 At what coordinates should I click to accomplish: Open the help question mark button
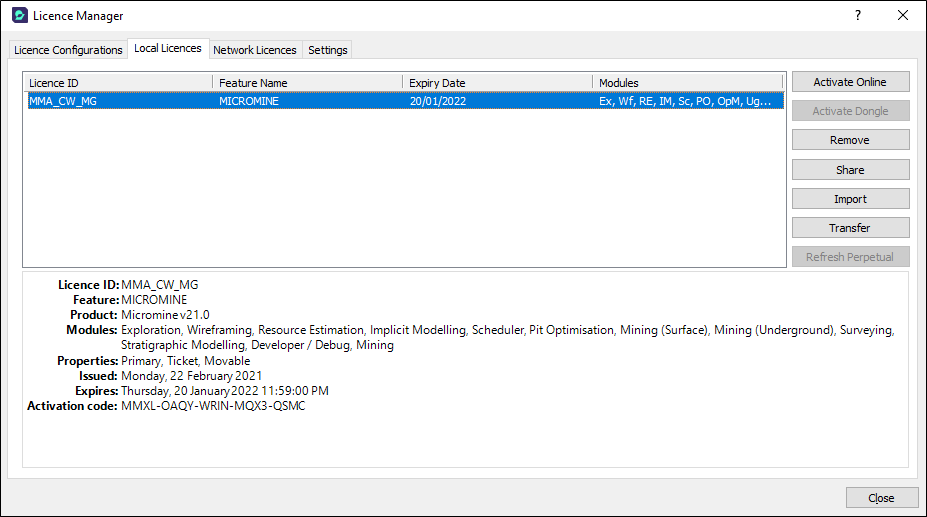click(858, 15)
